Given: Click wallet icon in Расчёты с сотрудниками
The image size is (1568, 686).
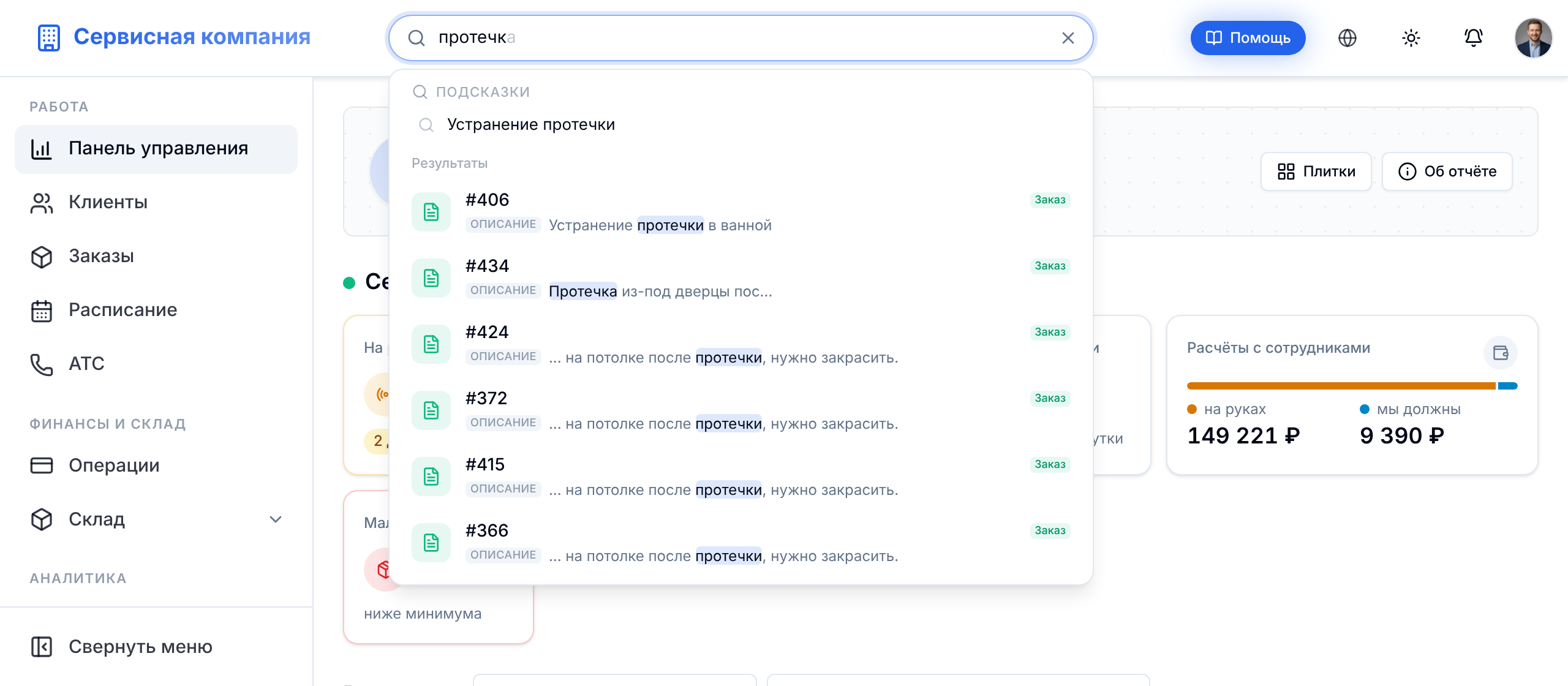Looking at the screenshot, I should pos(1501,353).
